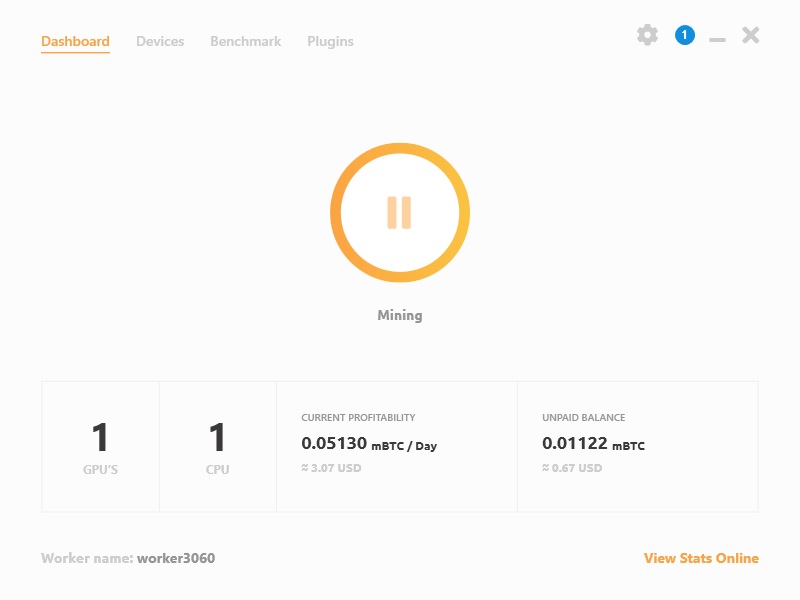Click the UNPAID BALANCE heading

coord(583,417)
